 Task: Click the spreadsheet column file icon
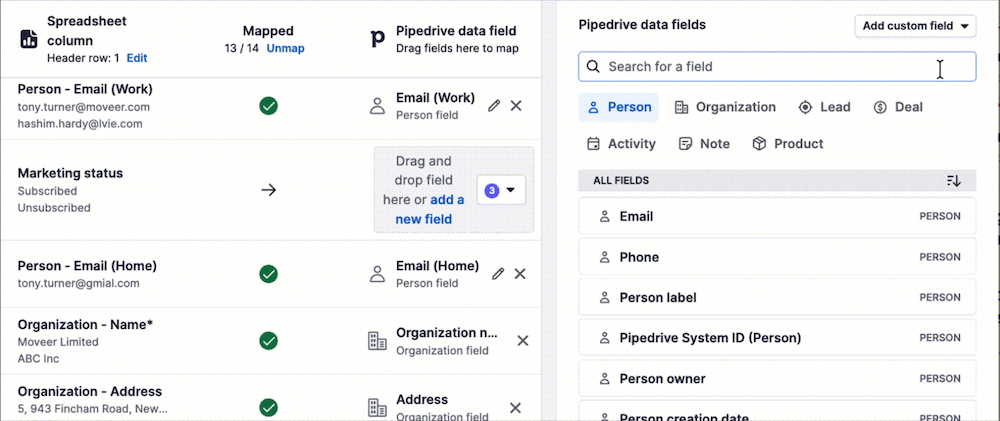[x=28, y=39]
